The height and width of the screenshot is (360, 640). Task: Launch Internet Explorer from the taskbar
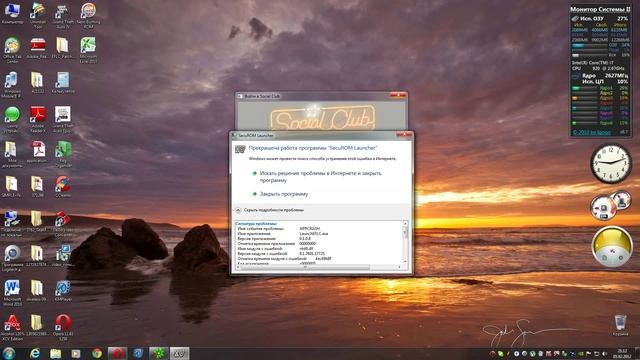[x=35, y=353]
